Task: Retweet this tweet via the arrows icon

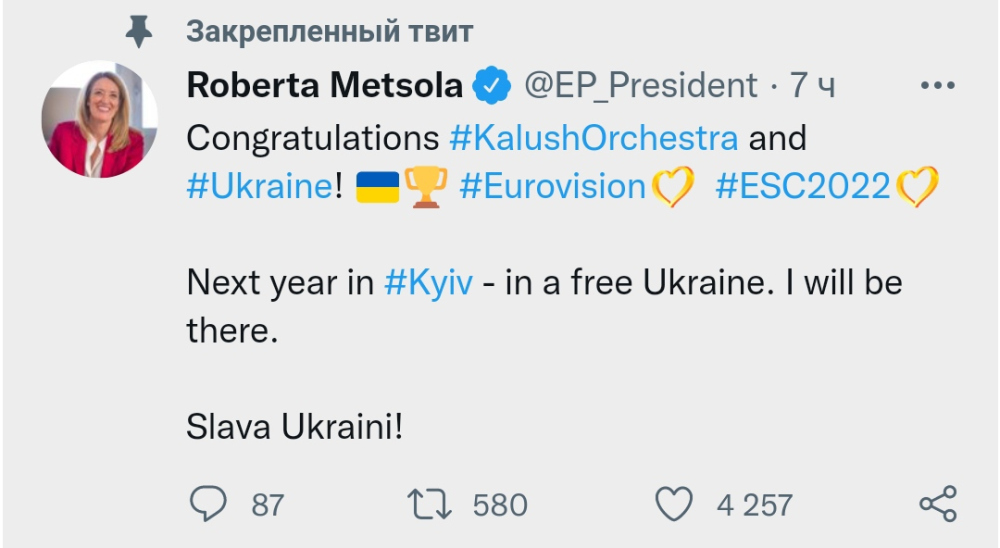Action: 432,504
